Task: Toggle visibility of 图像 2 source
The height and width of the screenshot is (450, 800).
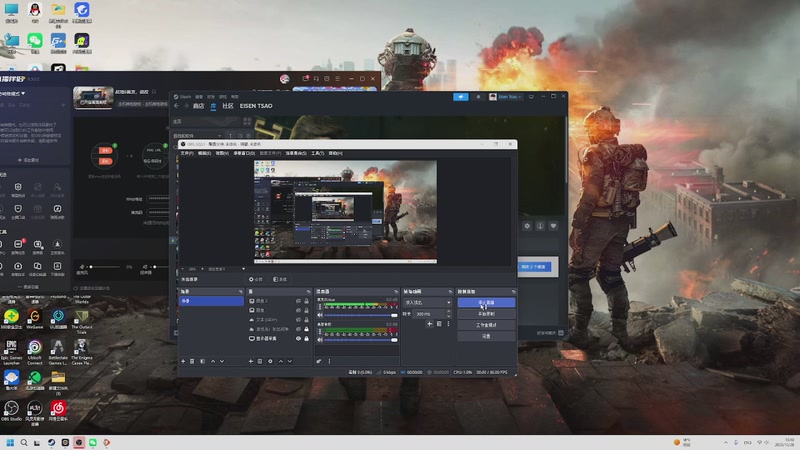Action: coord(298,301)
